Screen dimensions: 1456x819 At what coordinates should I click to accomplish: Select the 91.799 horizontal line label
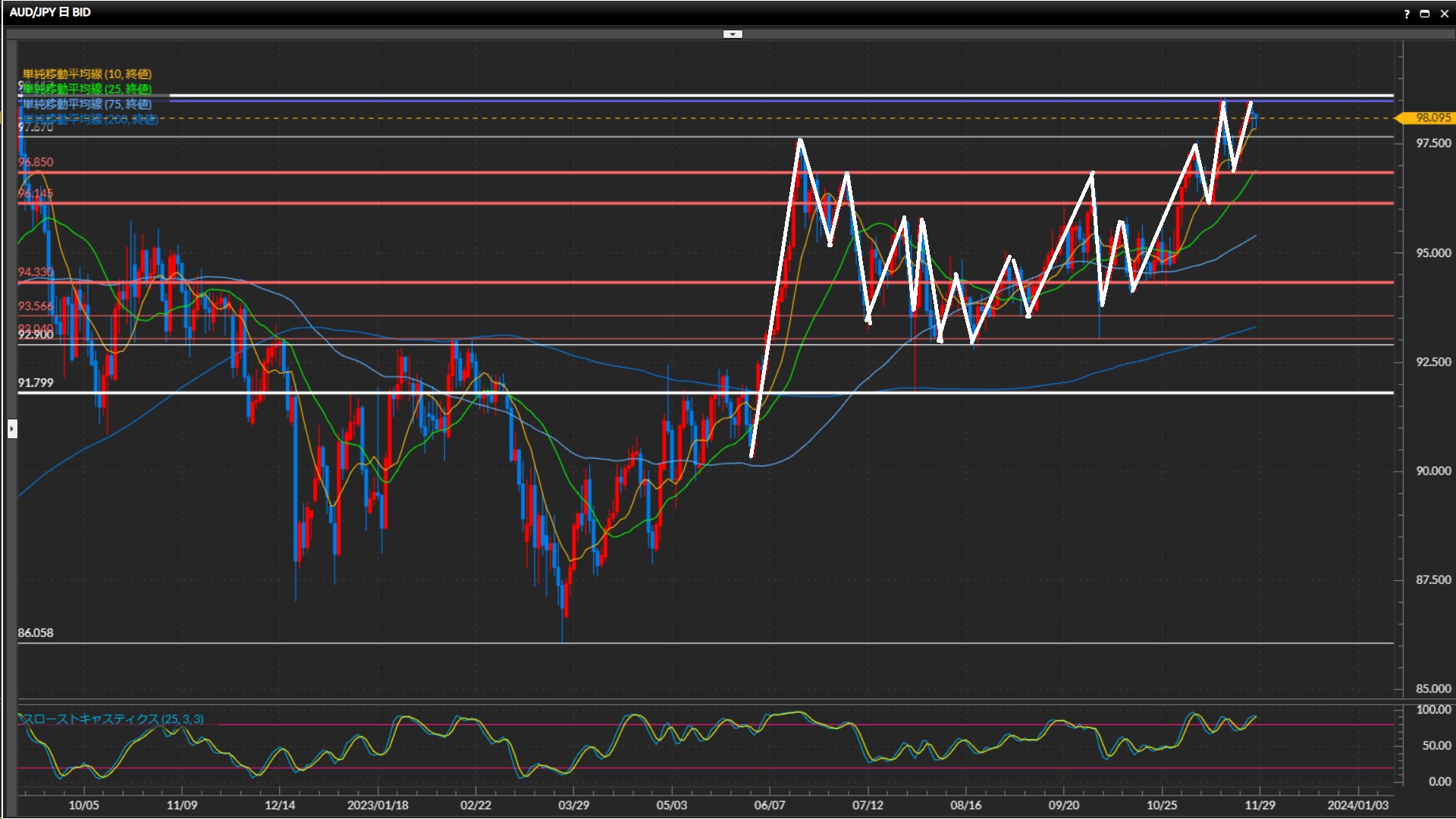tap(36, 383)
